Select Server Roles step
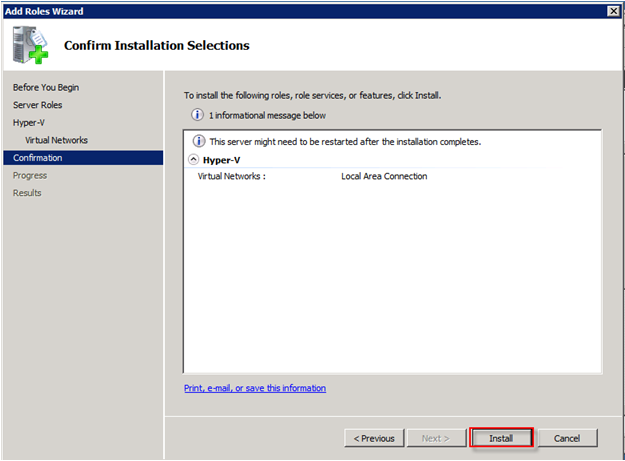This screenshot has height=461, width=625. 37,105
